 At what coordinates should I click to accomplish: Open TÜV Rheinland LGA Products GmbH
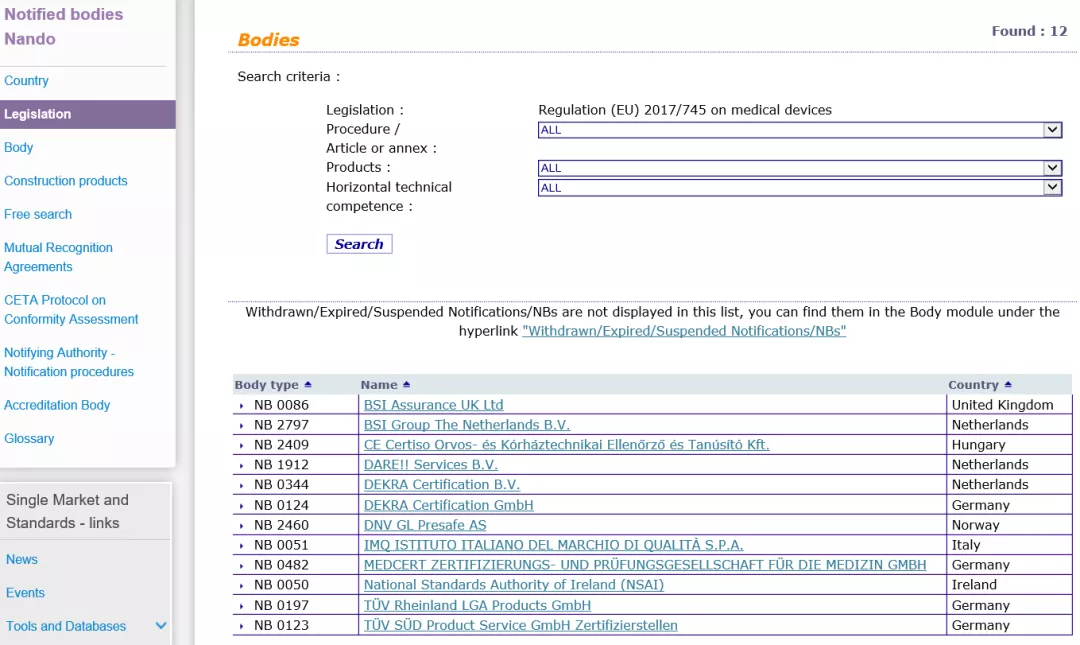point(477,605)
